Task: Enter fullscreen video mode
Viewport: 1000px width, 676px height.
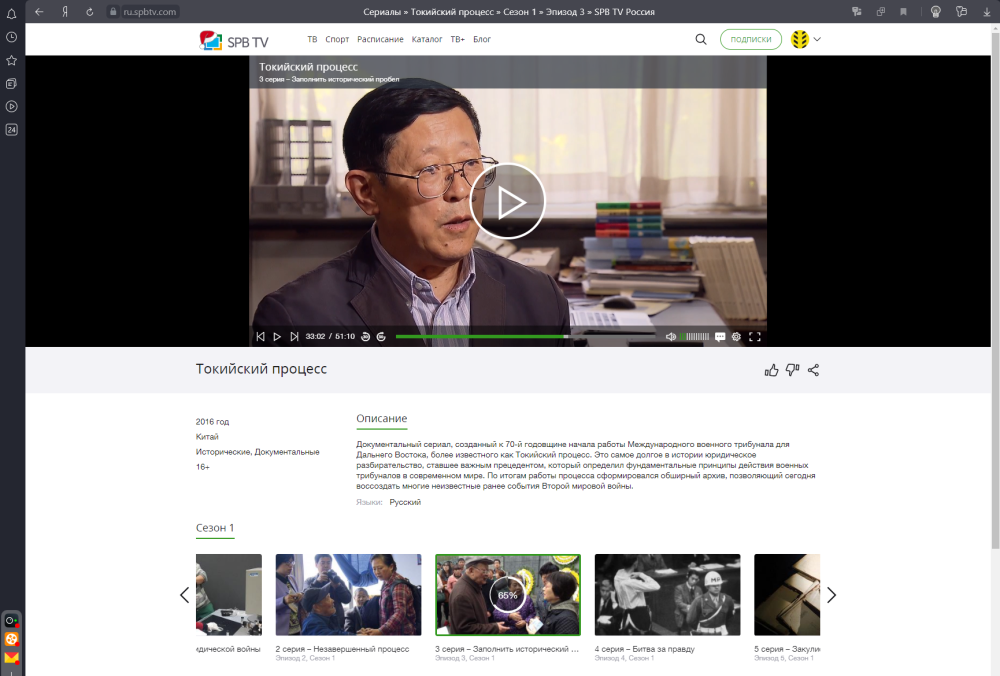Action: tap(754, 337)
